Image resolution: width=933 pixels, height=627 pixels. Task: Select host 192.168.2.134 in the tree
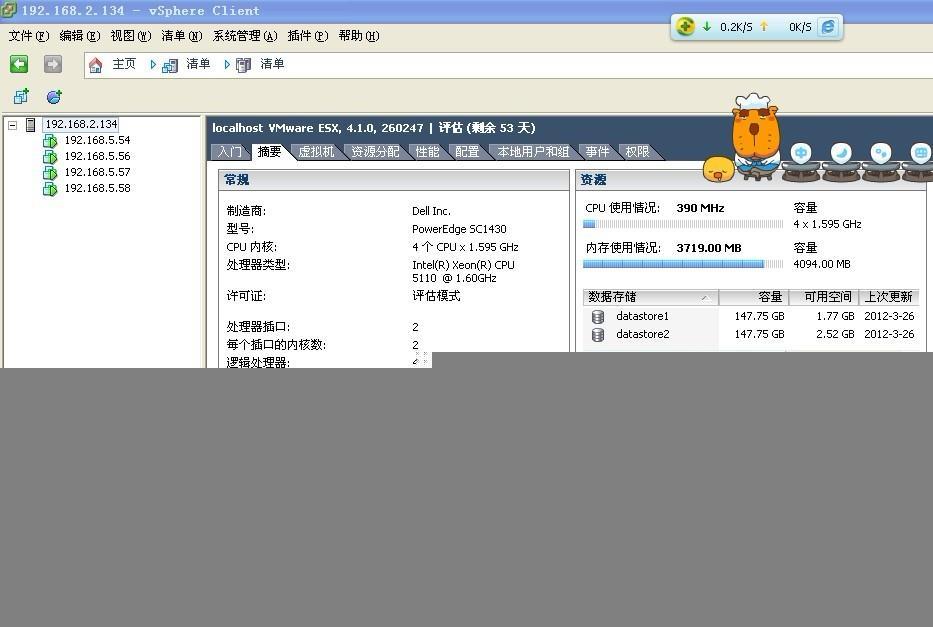82,124
